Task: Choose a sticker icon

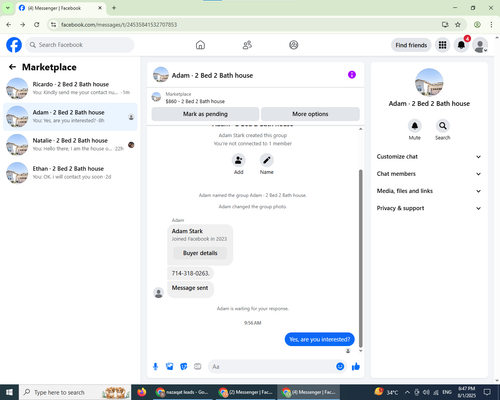Action: tap(184, 367)
